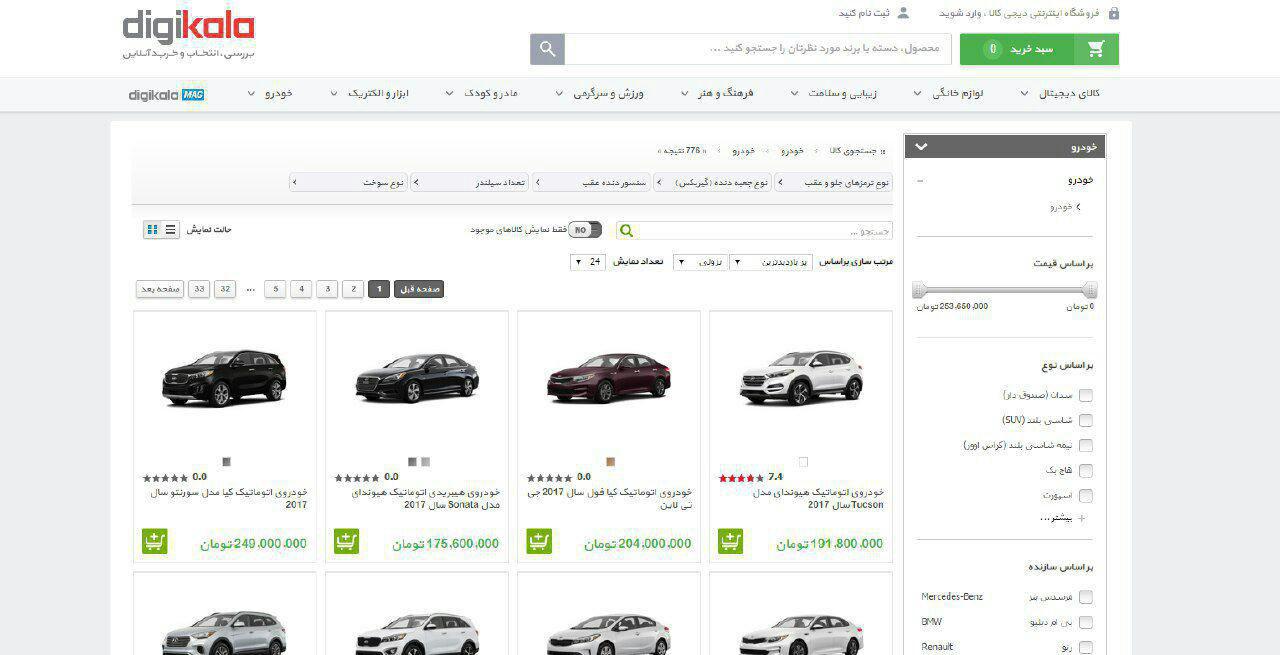Screen dimensions: 1280x655
Task: Switch to grid view display mode
Action: point(153,229)
